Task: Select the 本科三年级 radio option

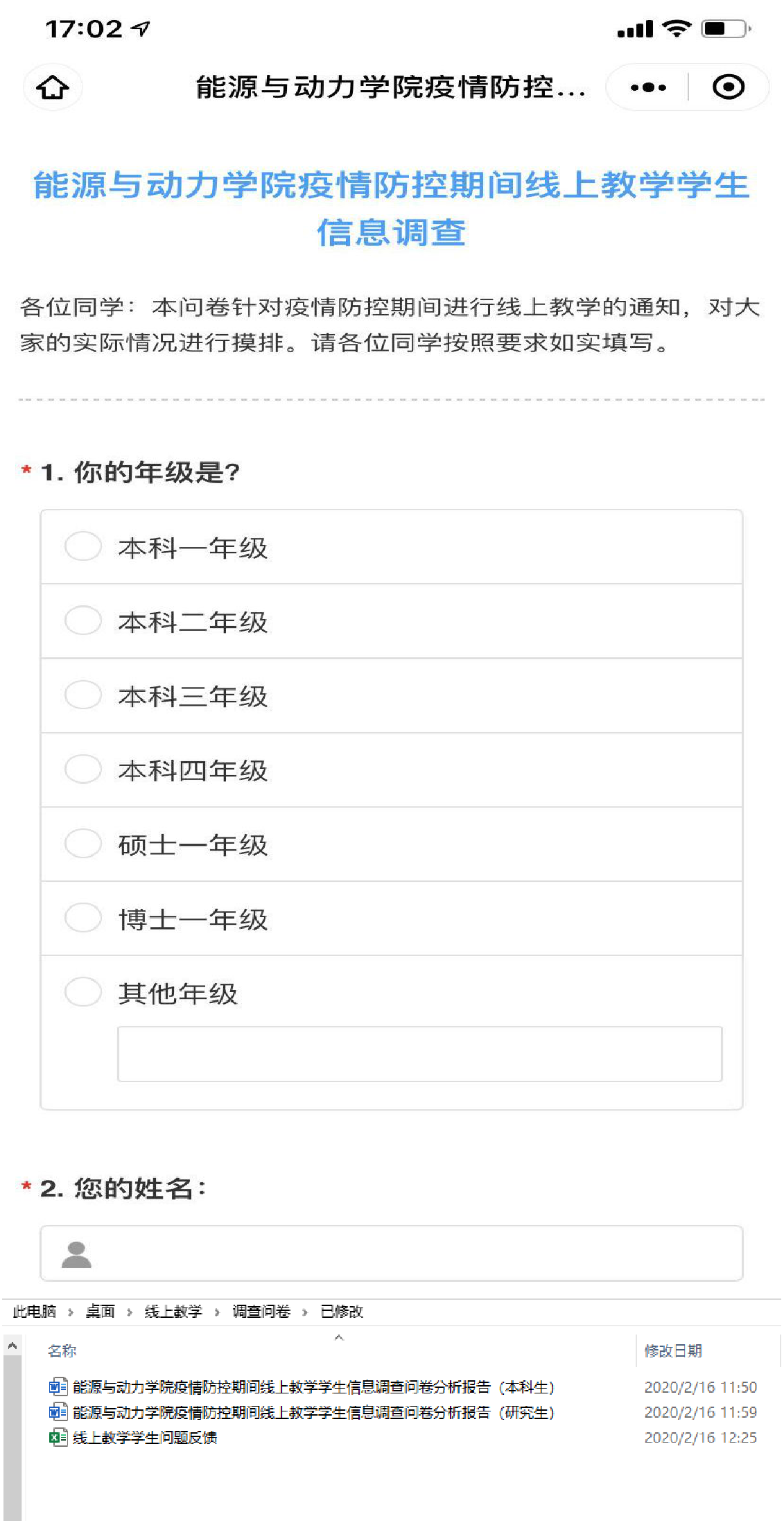Action: pyautogui.click(x=83, y=695)
